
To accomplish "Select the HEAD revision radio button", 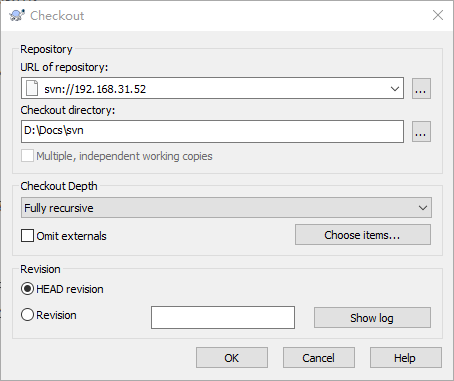I will (27, 289).
